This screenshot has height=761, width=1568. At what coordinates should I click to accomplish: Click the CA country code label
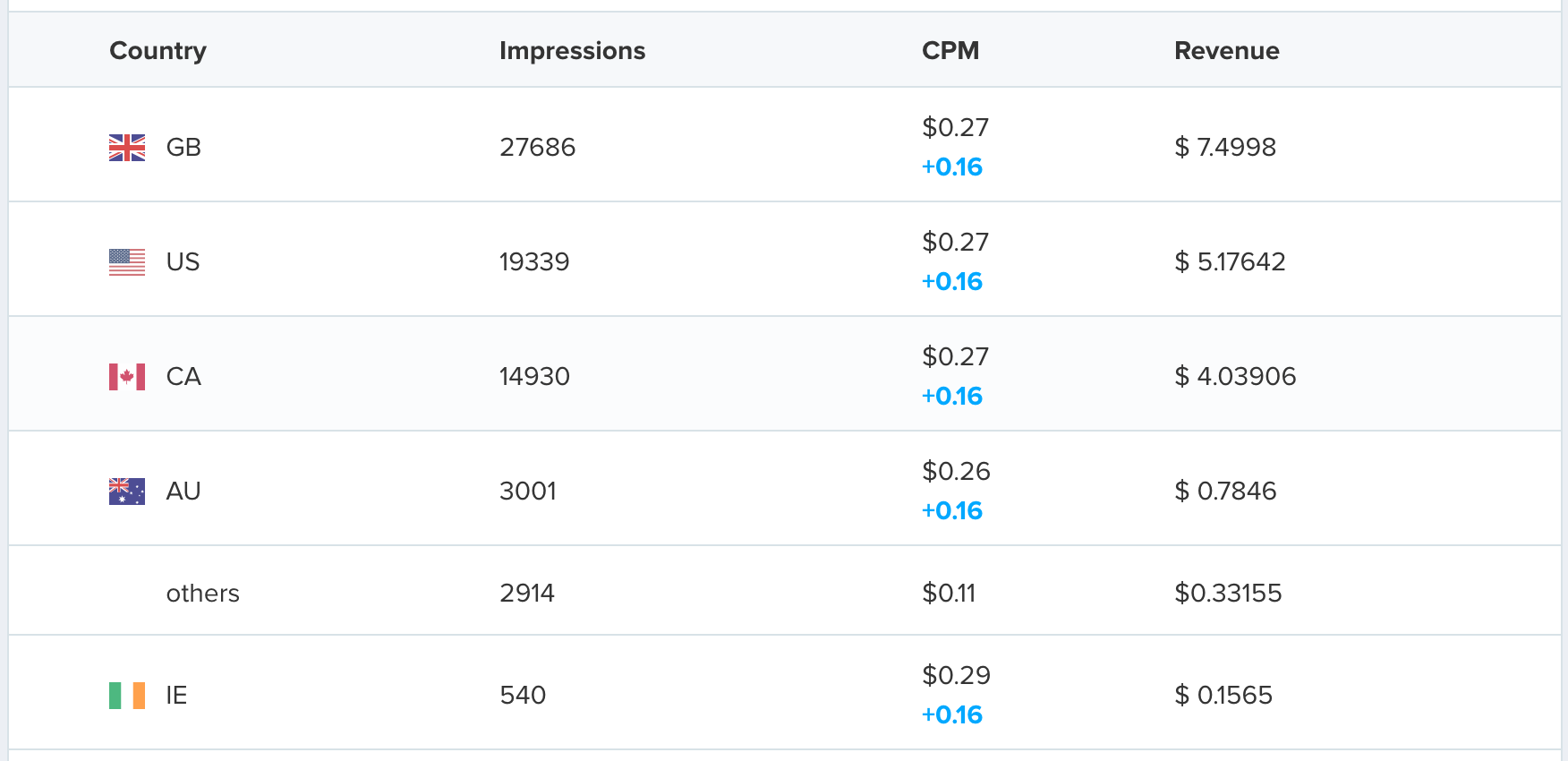183,376
